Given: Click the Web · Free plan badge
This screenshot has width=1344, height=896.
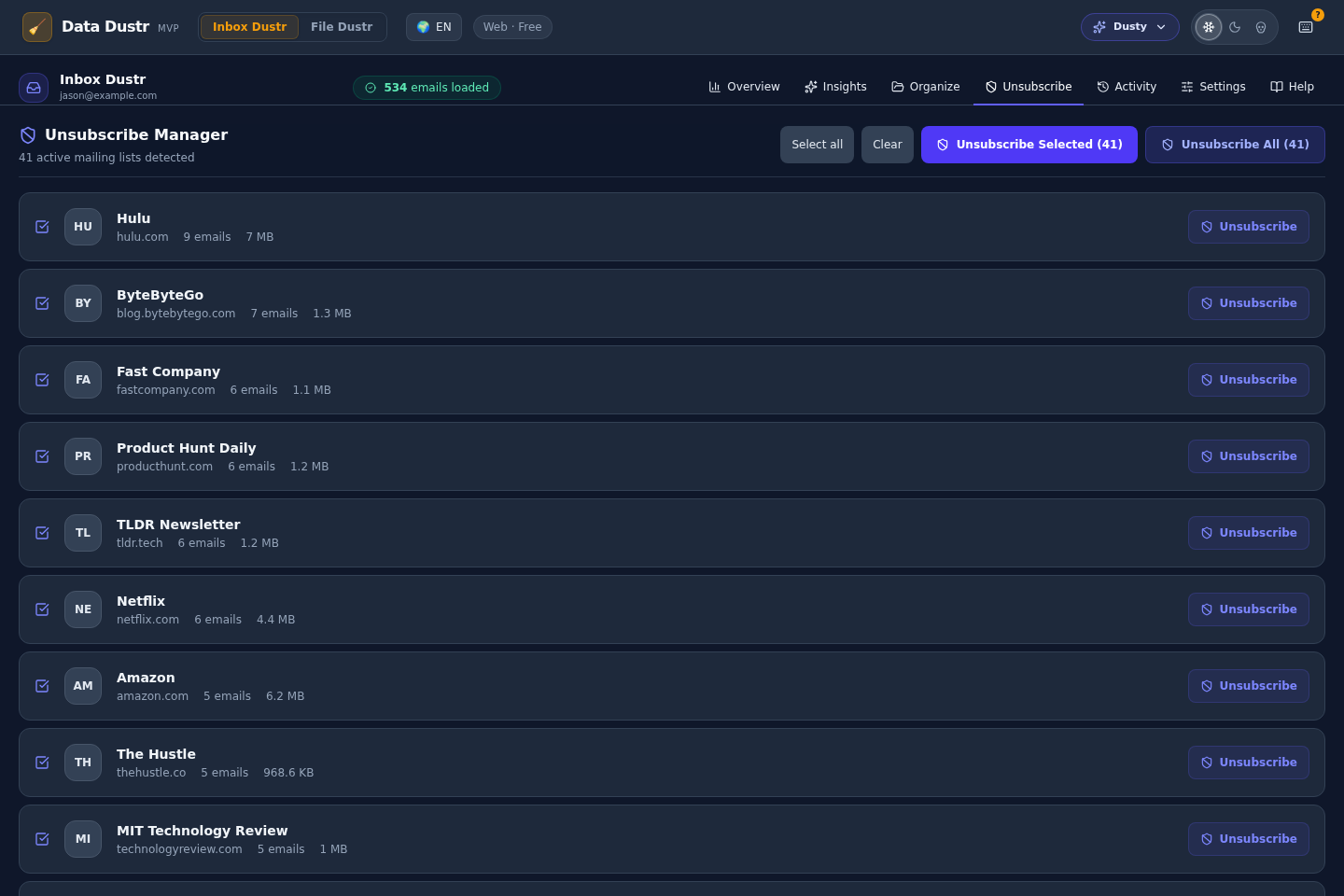Looking at the screenshot, I should coord(512,27).
